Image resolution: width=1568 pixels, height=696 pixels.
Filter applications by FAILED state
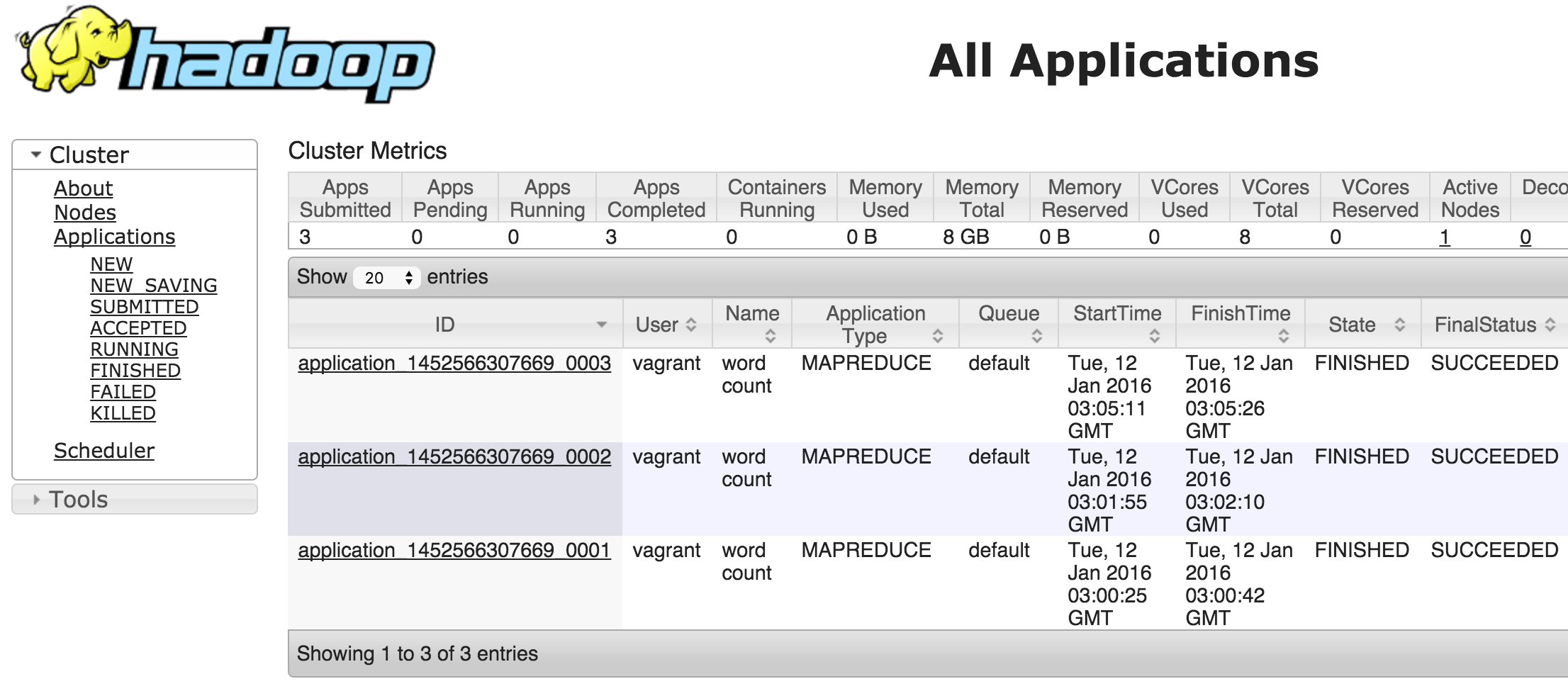123,392
